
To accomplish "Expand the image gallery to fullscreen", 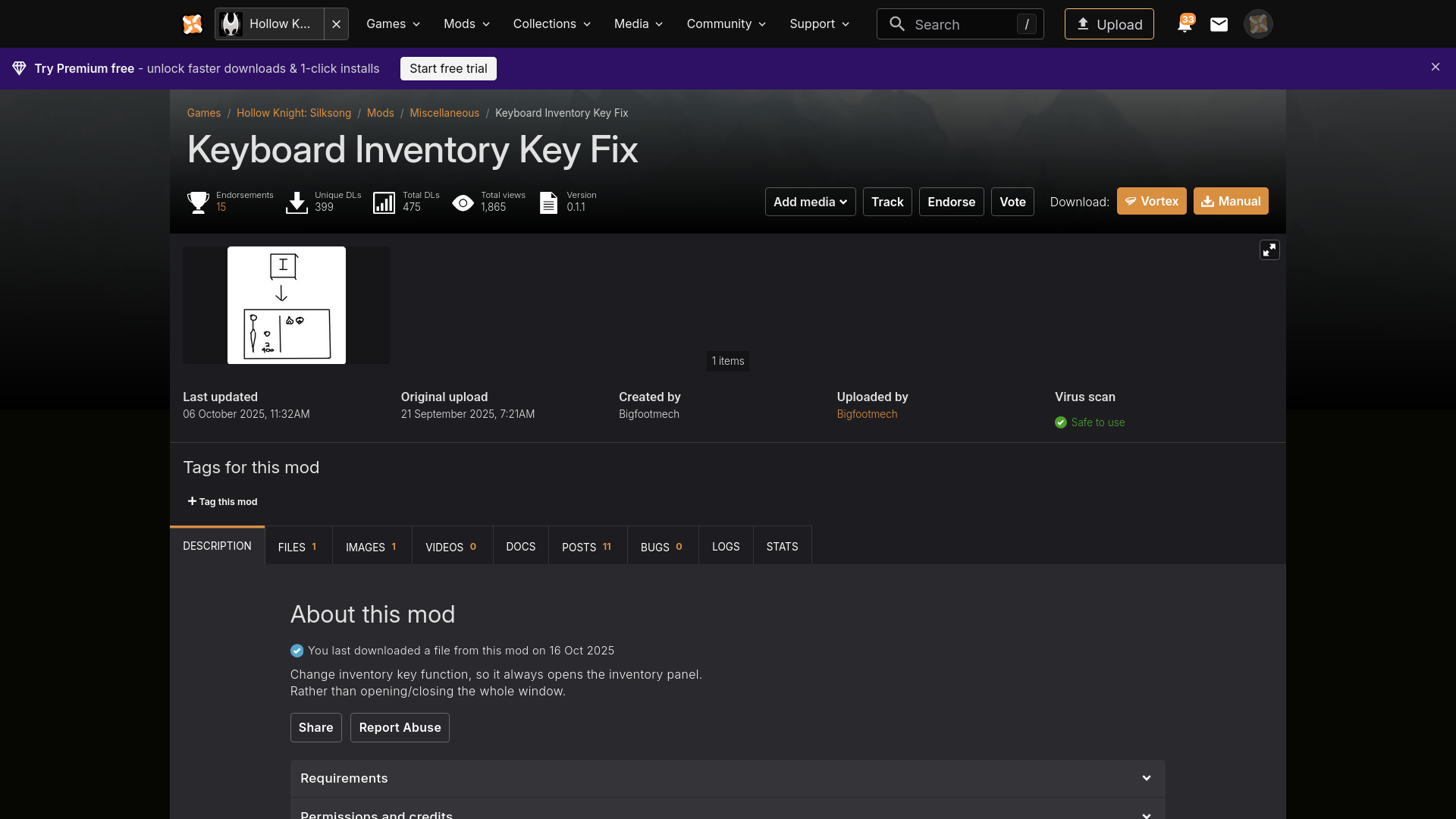I will click(1269, 250).
